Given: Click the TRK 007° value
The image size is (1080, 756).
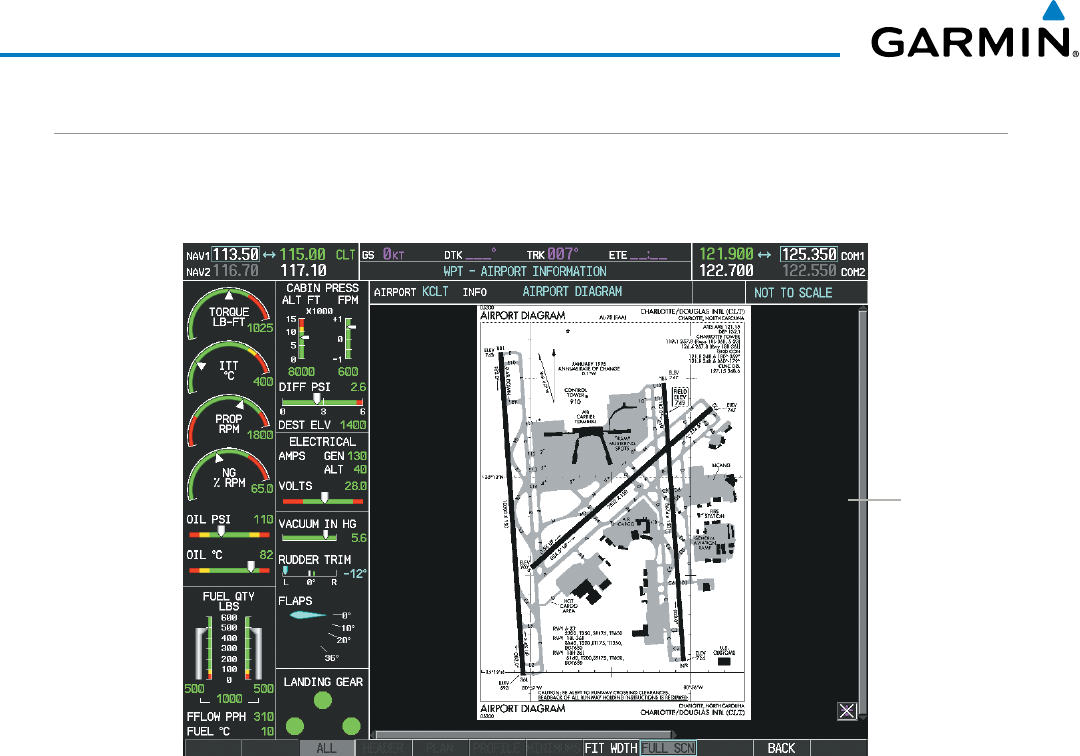Looking at the screenshot, I should pyautogui.click(x=563, y=254).
